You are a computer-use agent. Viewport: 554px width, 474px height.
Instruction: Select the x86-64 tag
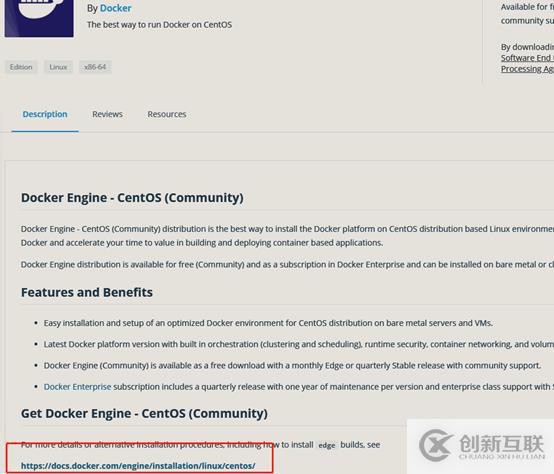pyautogui.click(x=95, y=67)
